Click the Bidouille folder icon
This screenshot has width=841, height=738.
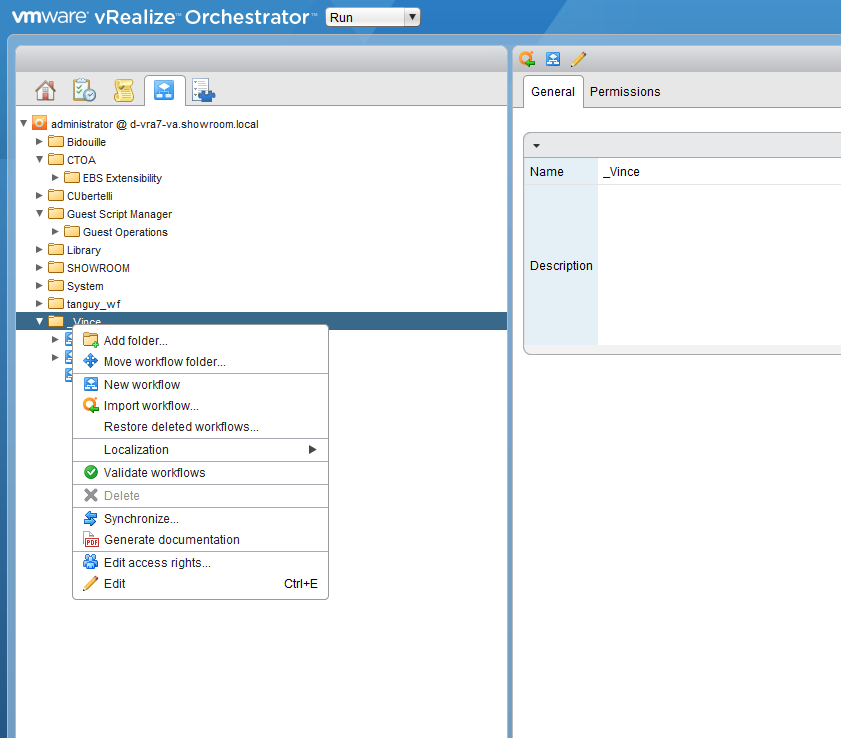click(x=56, y=142)
